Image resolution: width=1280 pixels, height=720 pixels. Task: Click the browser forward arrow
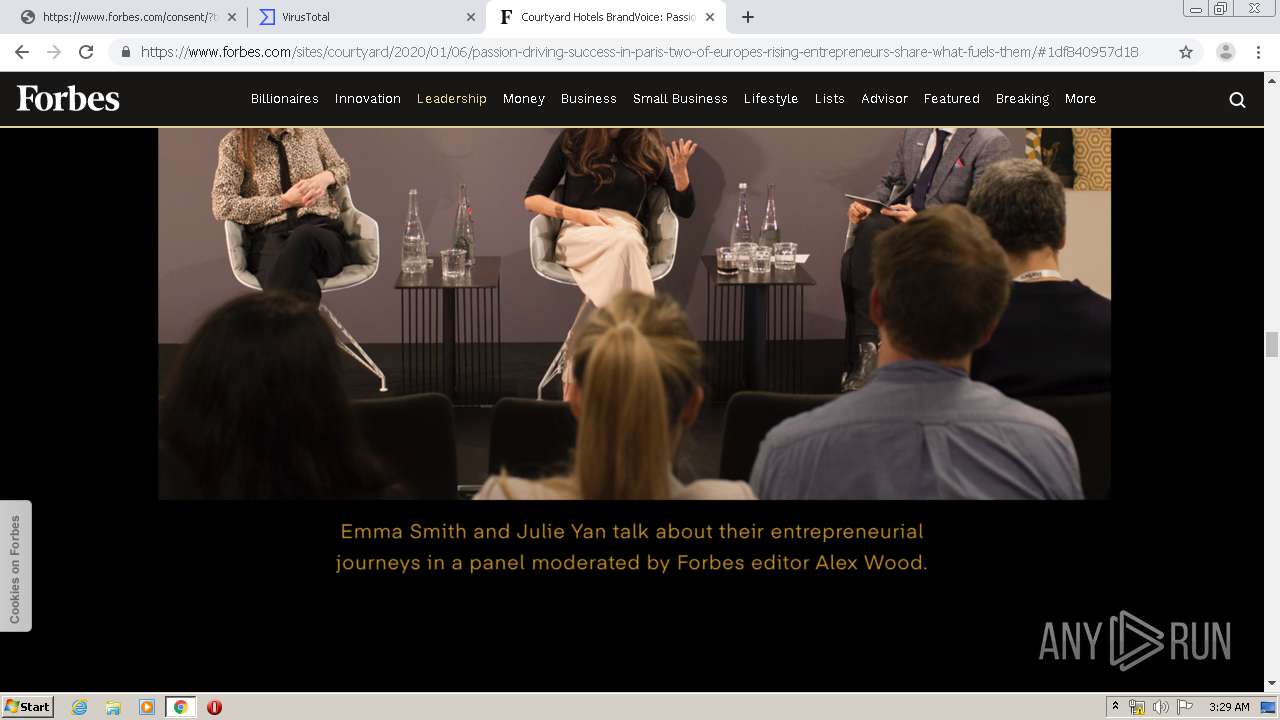click(54, 52)
